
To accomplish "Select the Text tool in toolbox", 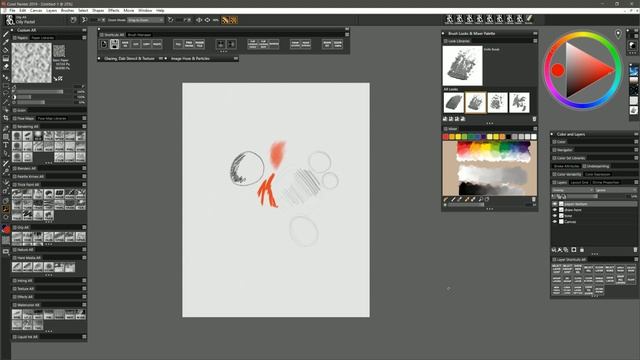I will [6, 145].
